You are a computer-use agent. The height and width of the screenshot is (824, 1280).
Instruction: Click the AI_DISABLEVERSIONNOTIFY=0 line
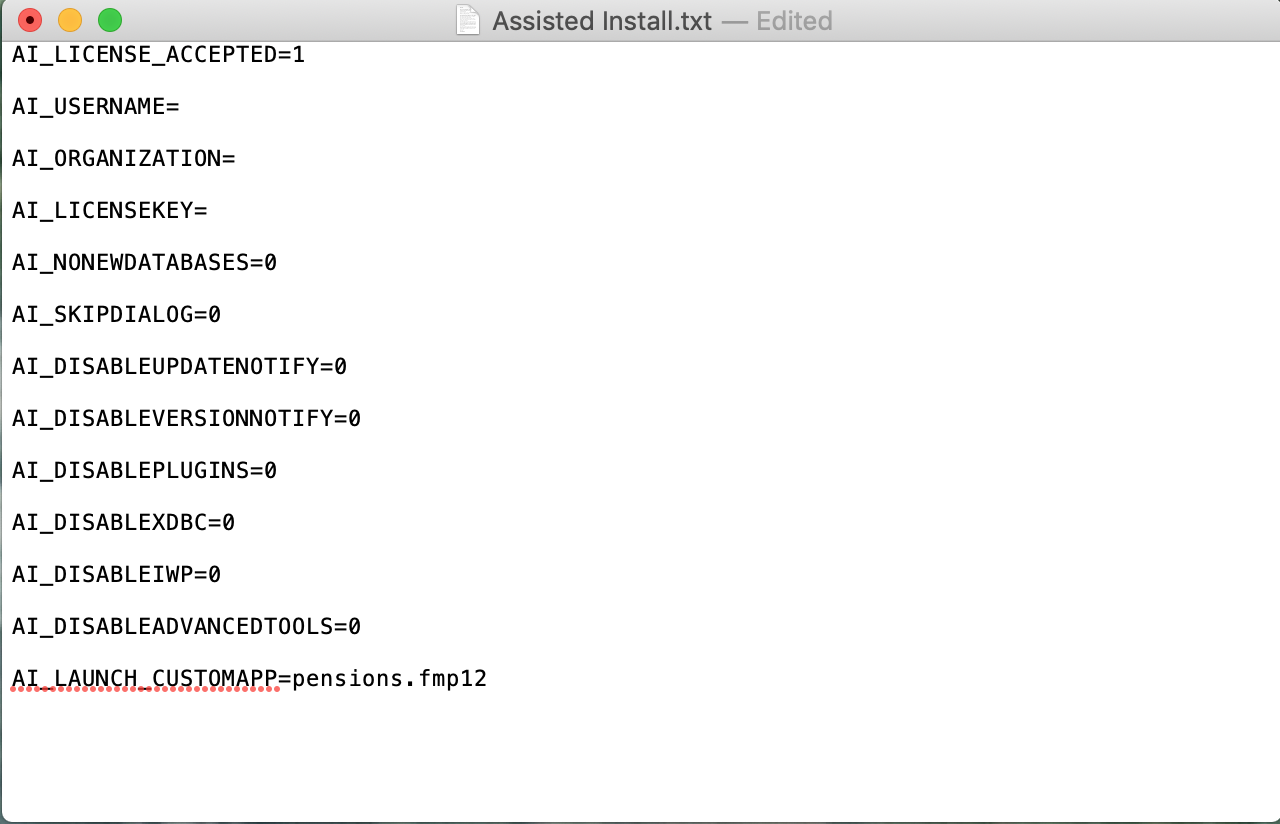pyautogui.click(x=186, y=418)
